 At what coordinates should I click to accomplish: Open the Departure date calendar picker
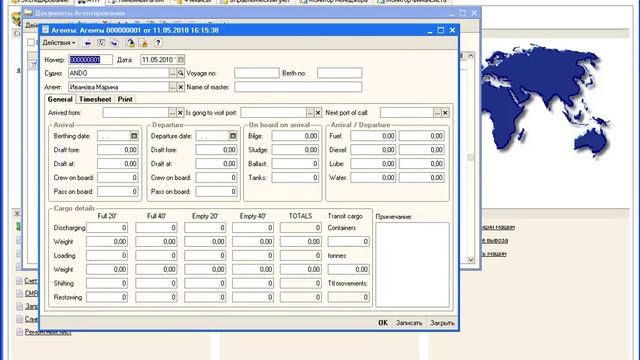(x=233, y=136)
